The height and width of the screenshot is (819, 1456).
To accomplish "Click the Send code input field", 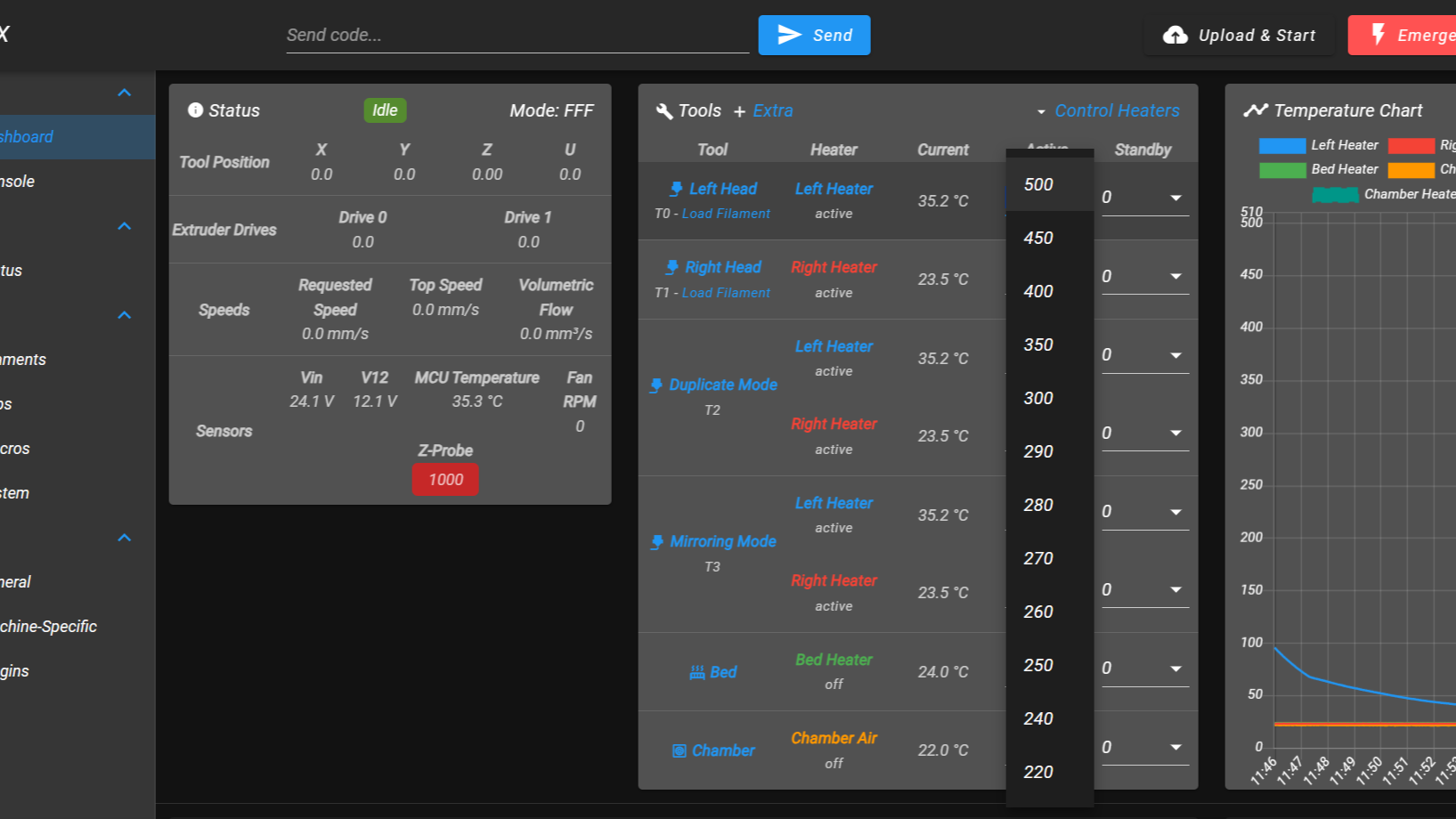I will tap(517, 35).
